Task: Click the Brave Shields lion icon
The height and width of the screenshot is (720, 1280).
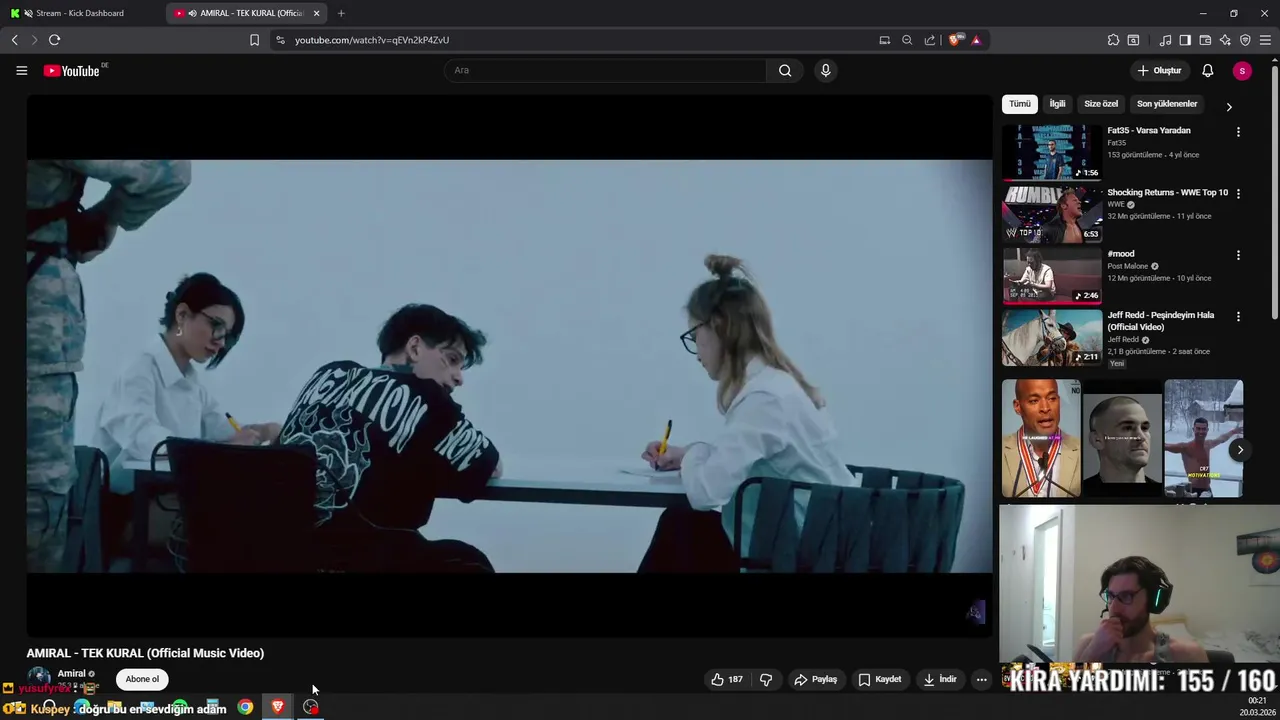Action: 955,40
